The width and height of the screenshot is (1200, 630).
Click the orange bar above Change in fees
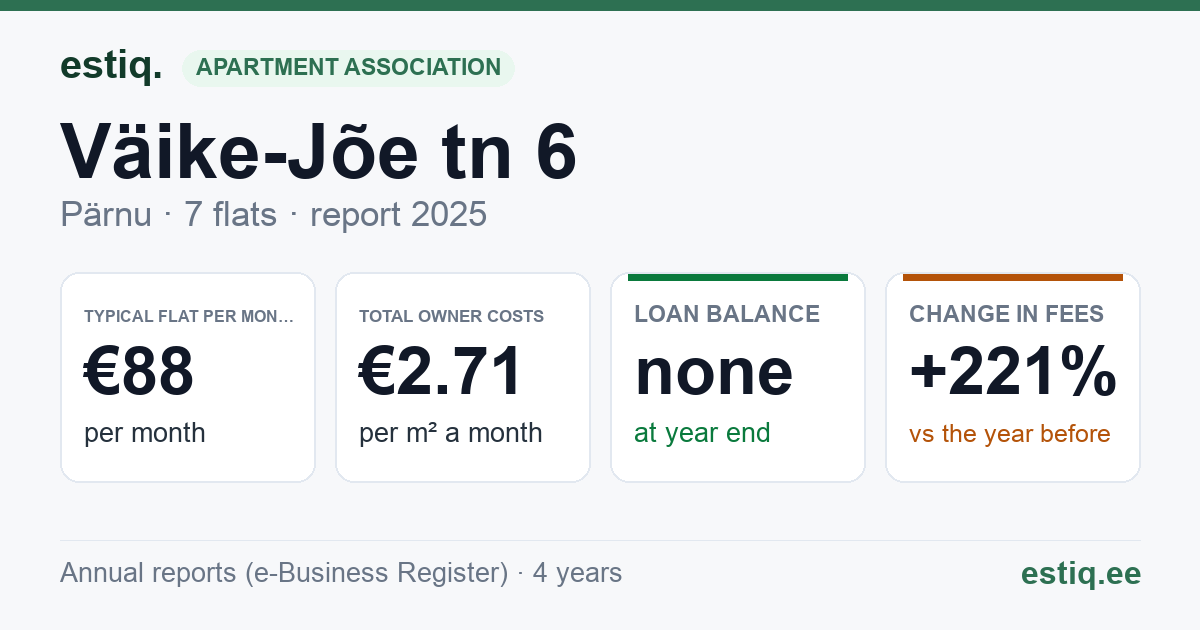click(1013, 277)
